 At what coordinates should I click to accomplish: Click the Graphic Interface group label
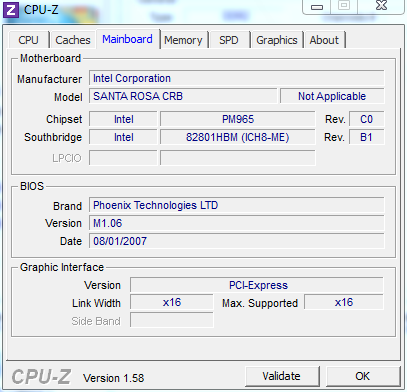pyautogui.click(x=62, y=267)
